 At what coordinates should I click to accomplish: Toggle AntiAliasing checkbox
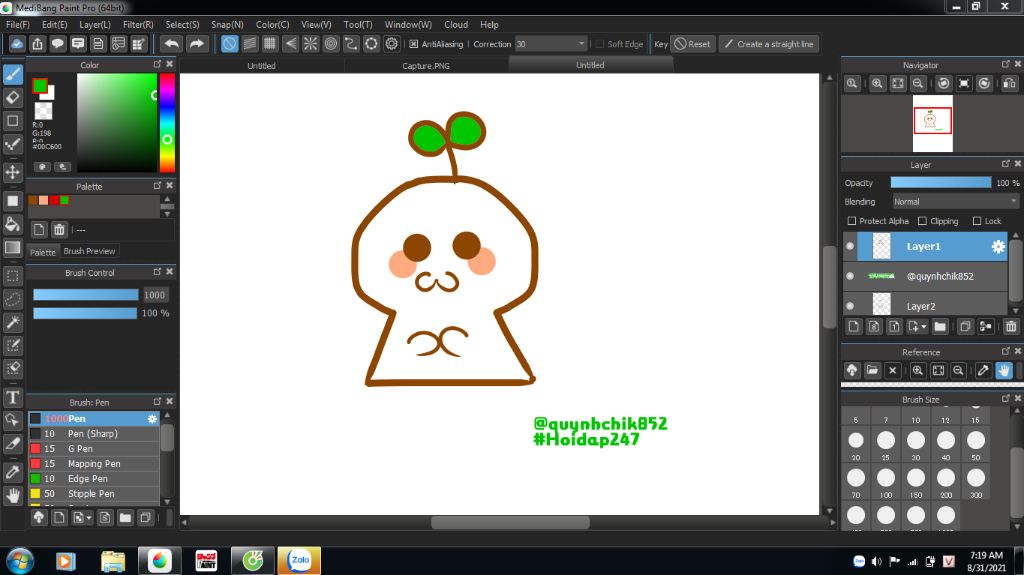point(413,44)
